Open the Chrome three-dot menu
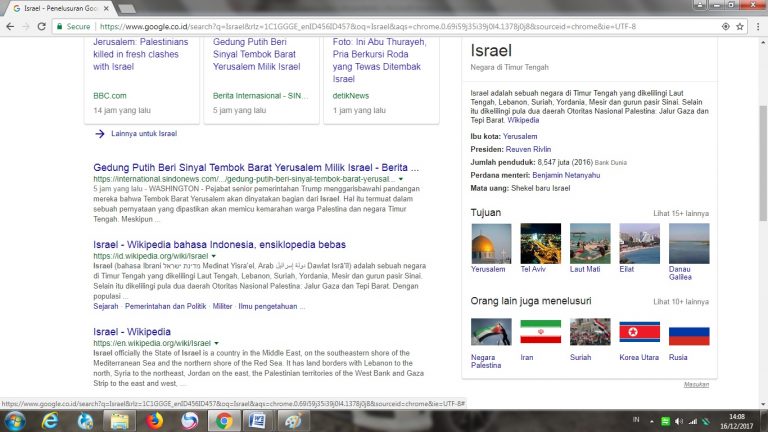 (x=757, y=26)
